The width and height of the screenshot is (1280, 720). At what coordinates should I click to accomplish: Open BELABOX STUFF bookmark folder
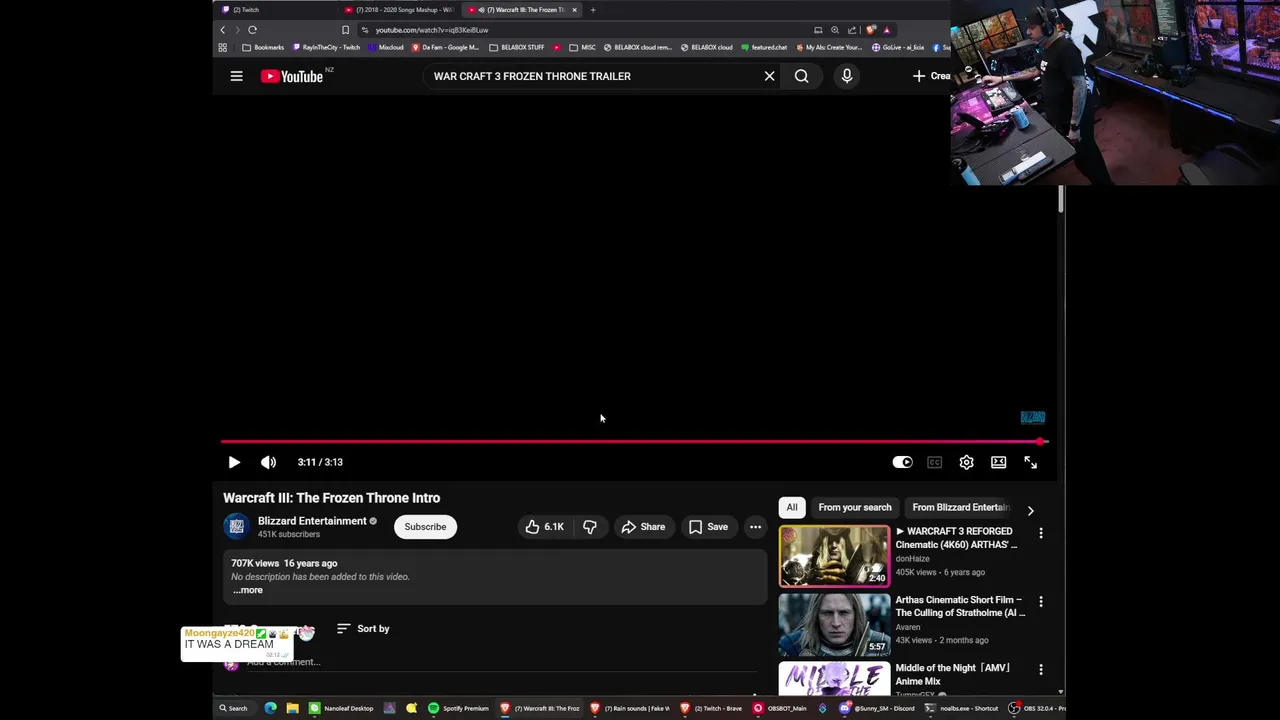point(516,47)
